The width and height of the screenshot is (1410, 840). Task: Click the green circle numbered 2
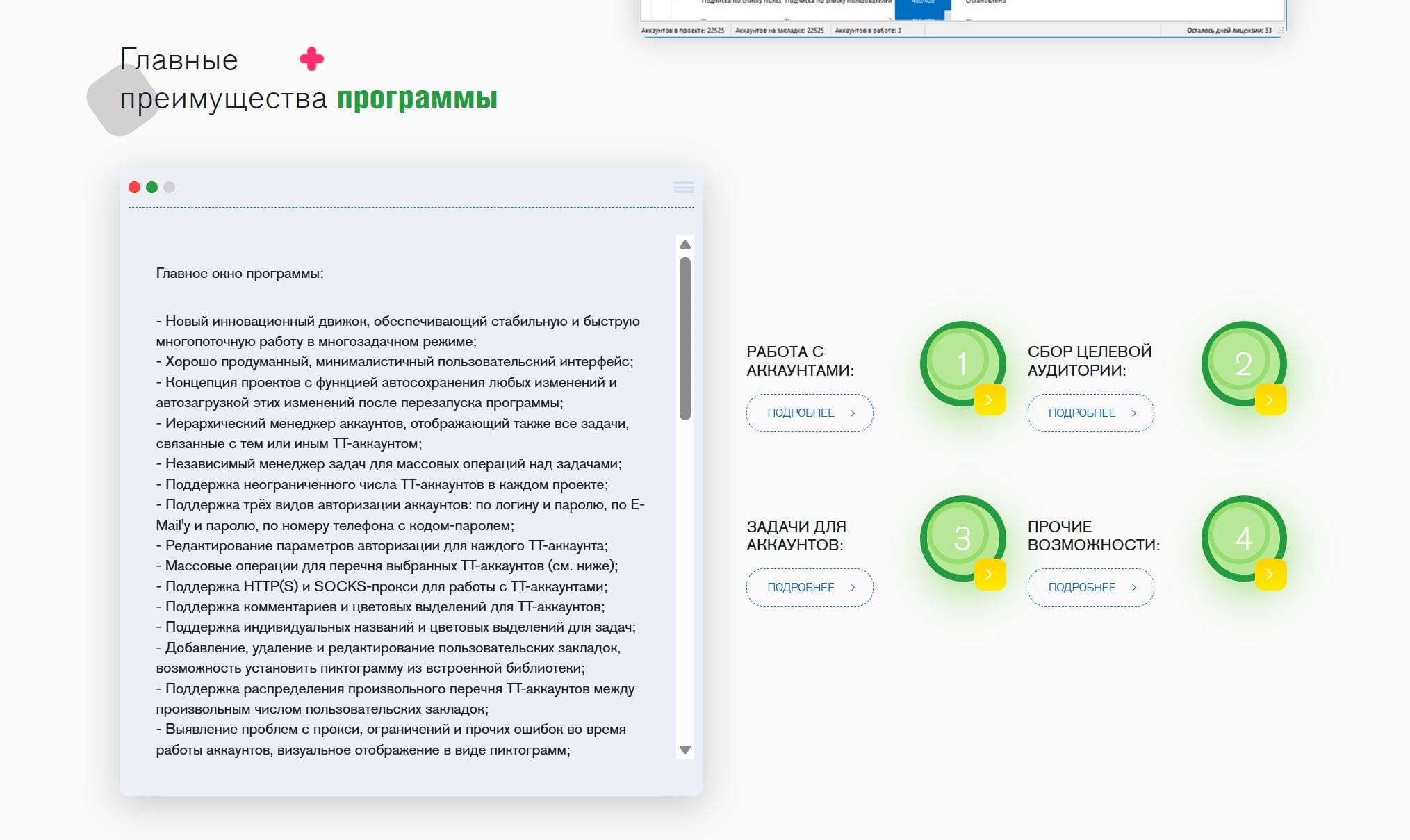click(1243, 363)
